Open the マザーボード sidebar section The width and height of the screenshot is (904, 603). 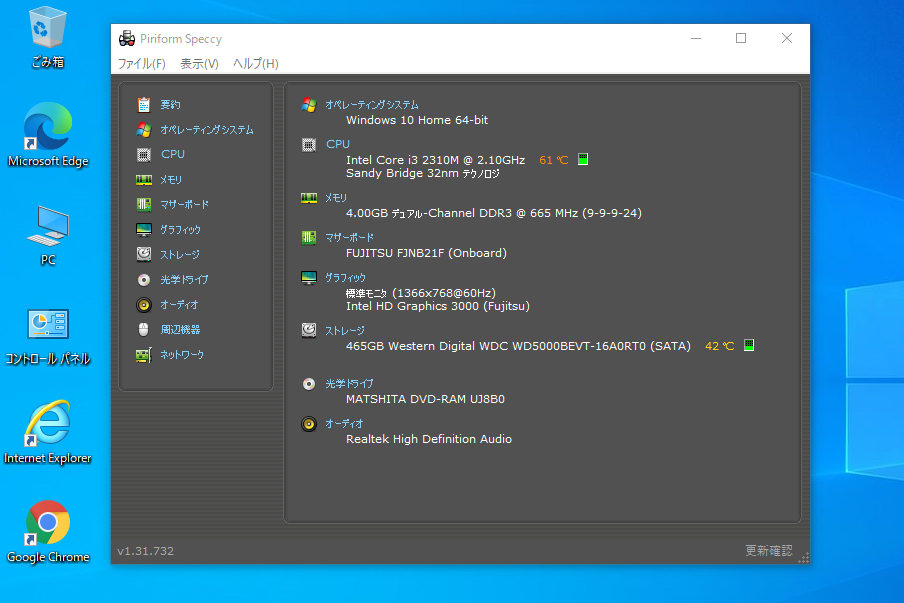[184, 205]
